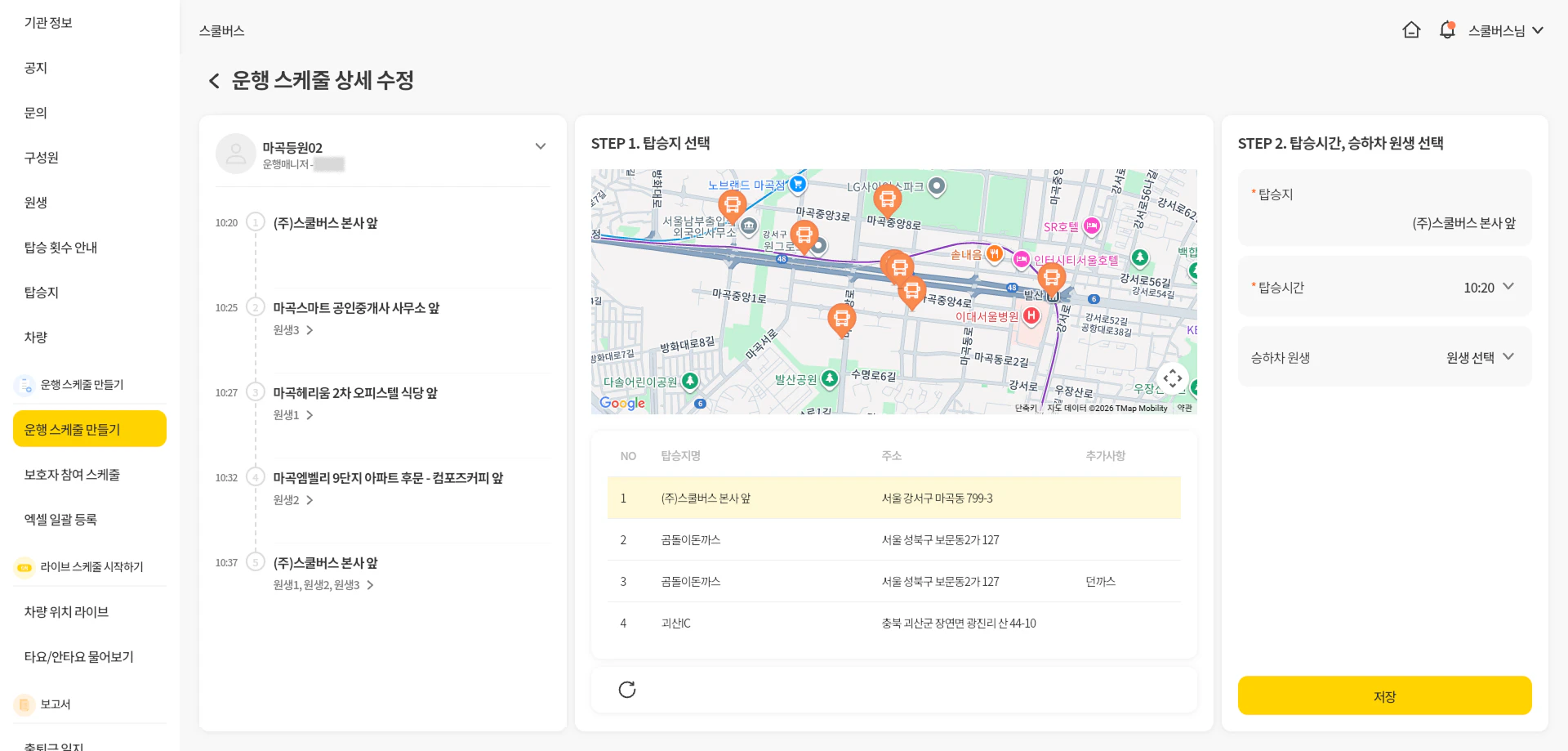Viewport: 1568px width, 751px height.
Task: Click the map pan control icon
Action: tap(1173, 378)
